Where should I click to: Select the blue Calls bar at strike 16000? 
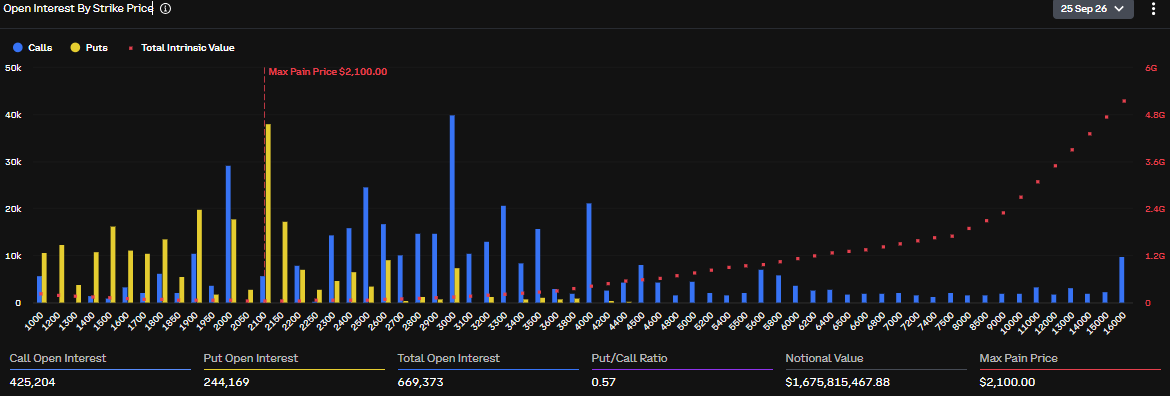(1121, 280)
